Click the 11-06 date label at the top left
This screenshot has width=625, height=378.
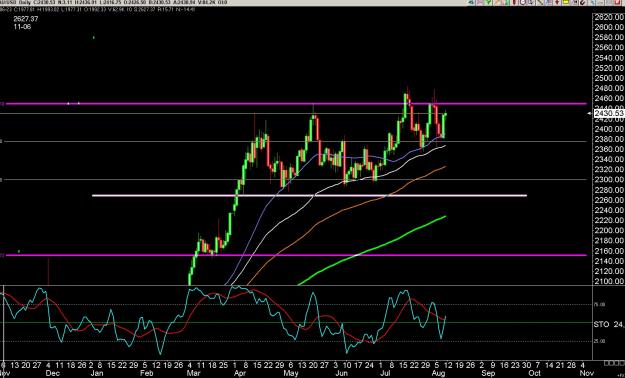point(22,27)
